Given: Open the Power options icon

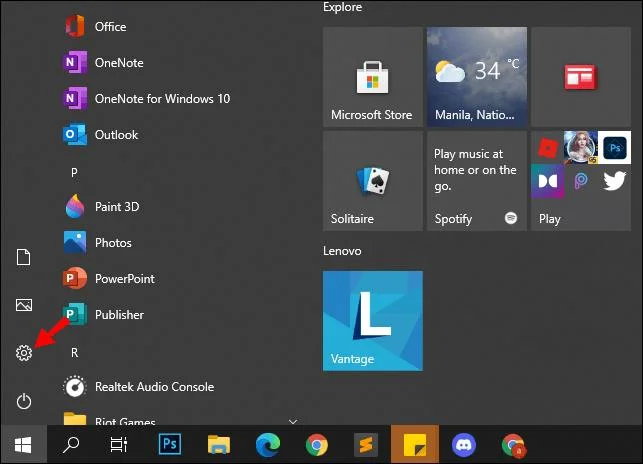Looking at the screenshot, I should 24,401.
